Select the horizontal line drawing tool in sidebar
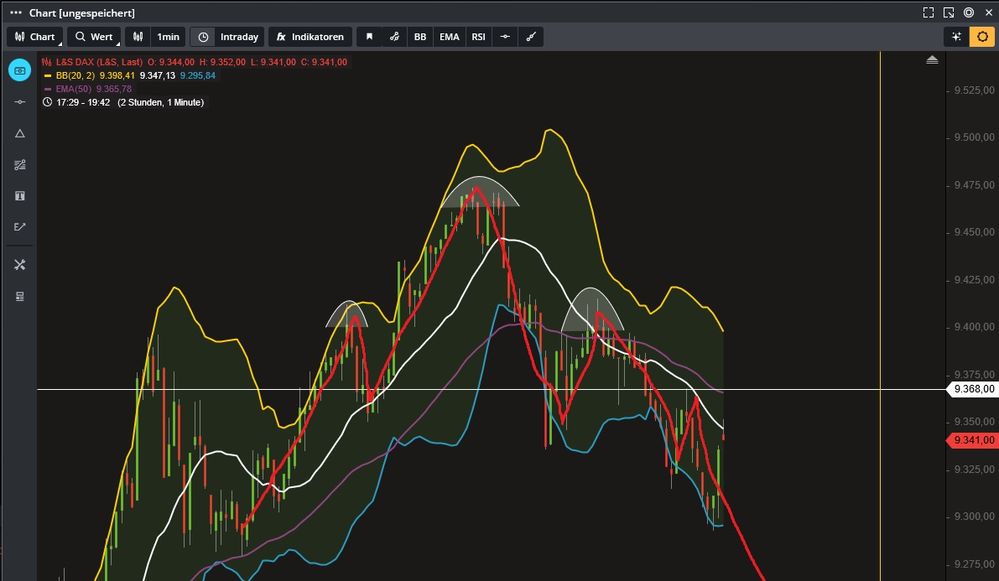The image size is (999, 581). [x=19, y=102]
